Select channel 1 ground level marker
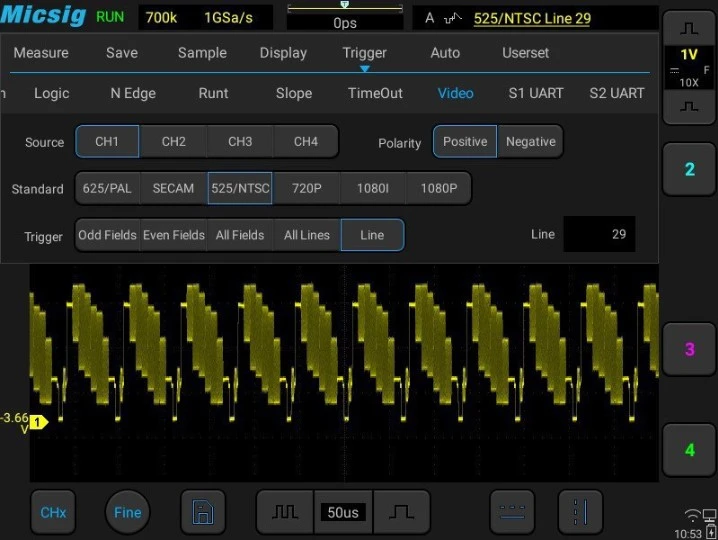718x540 pixels. click(38, 422)
